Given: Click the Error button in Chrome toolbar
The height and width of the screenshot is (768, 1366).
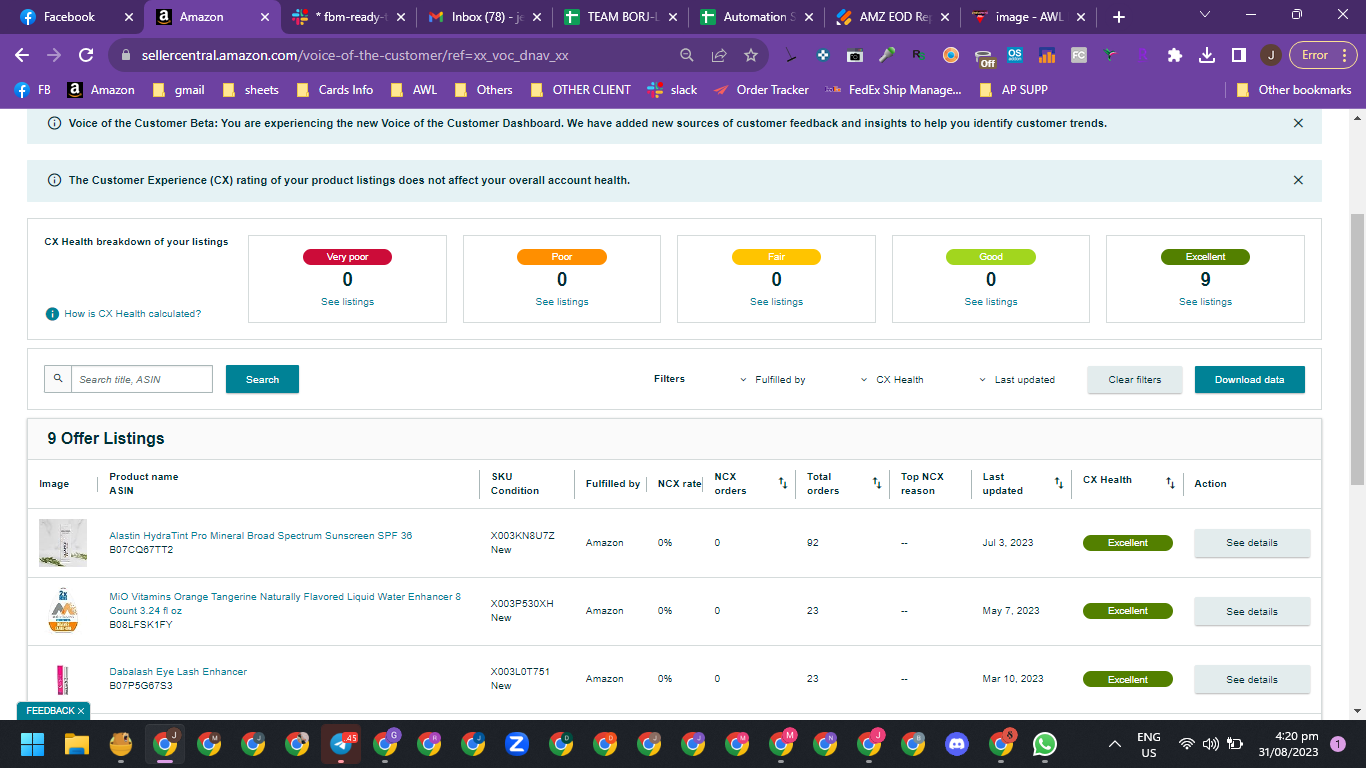Looking at the screenshot, I should click(1323, 55).
